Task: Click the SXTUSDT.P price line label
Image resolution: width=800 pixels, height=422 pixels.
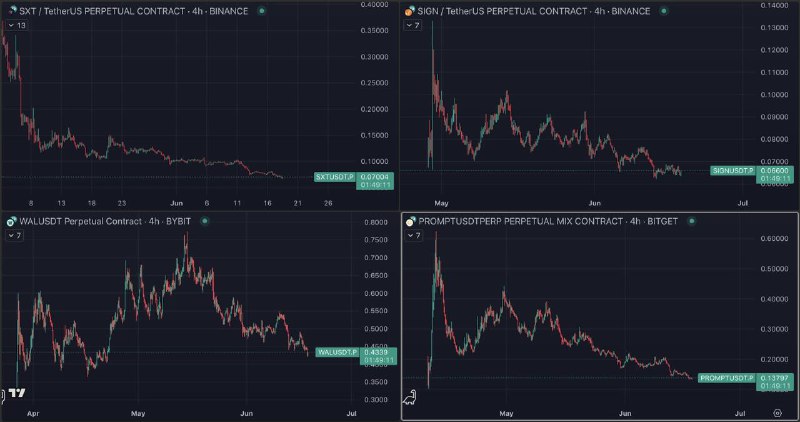Action: click(x=334, y=177)
